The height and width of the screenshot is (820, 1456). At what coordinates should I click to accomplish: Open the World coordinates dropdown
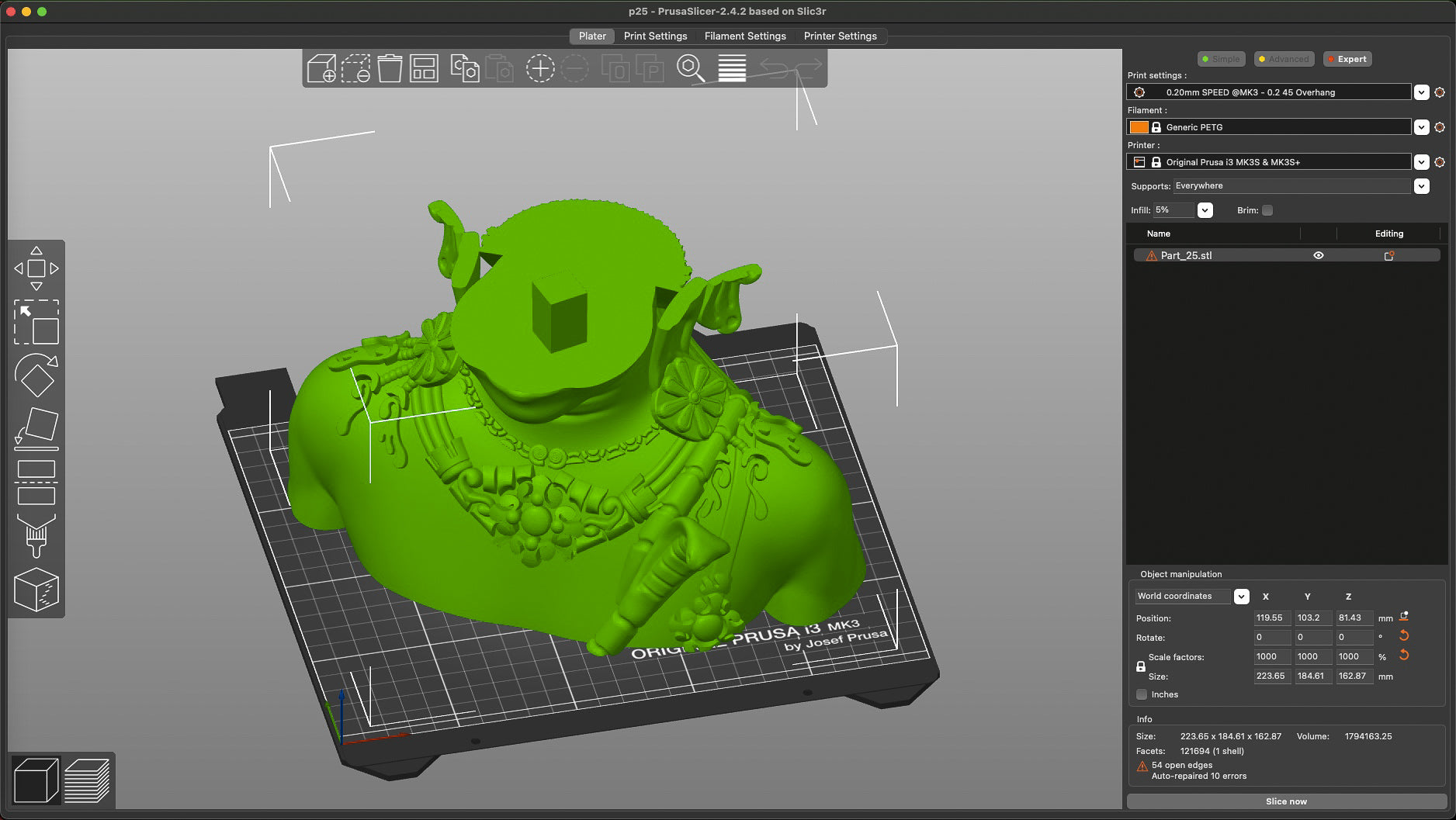[1241, 596]
